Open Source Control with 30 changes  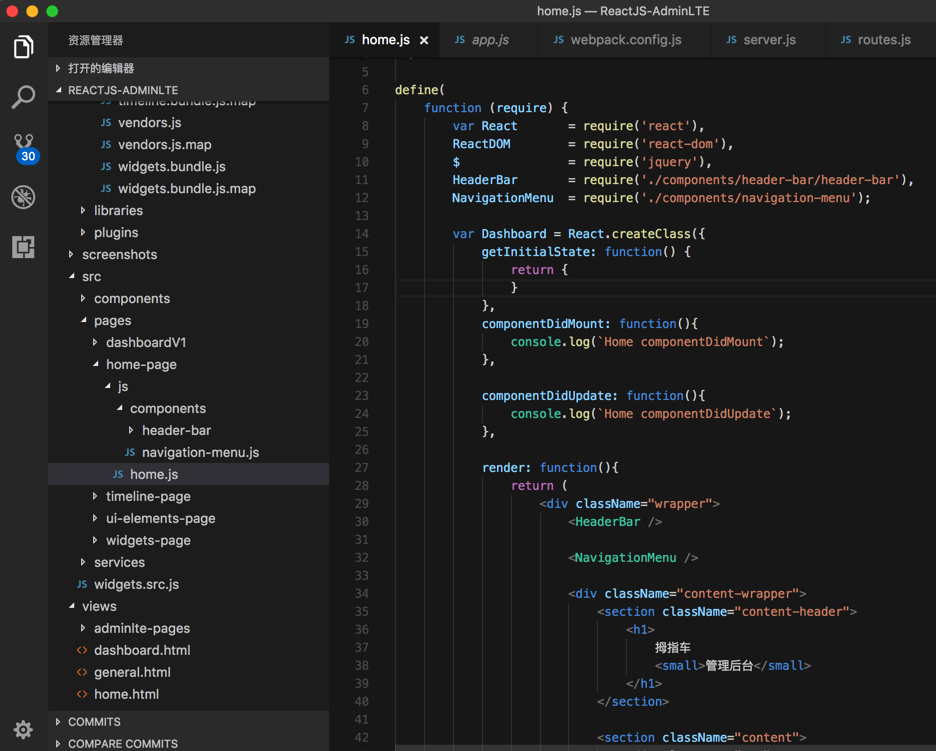pyautogui.click(x=23, y=147)
